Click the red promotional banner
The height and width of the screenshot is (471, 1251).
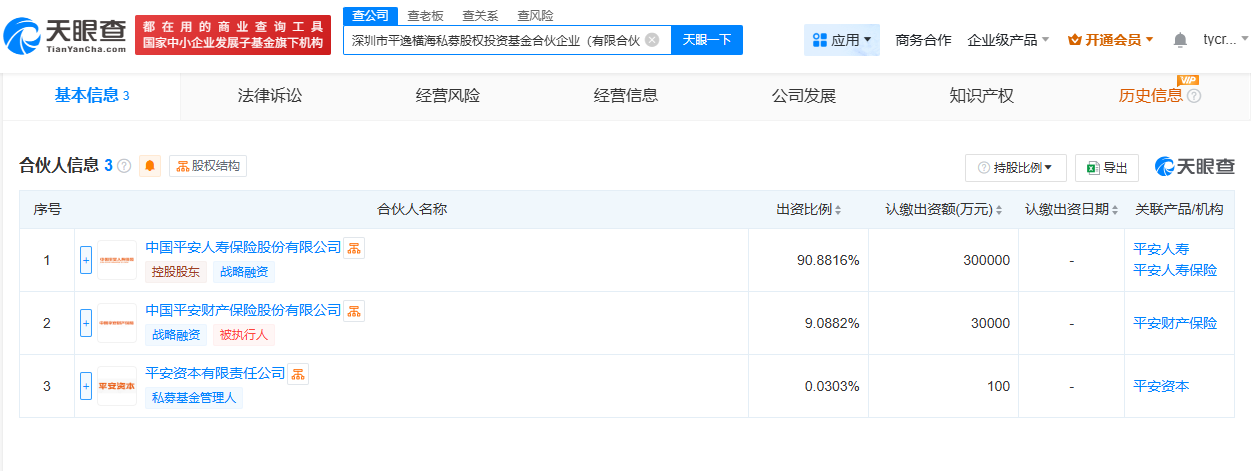[233, 35]
